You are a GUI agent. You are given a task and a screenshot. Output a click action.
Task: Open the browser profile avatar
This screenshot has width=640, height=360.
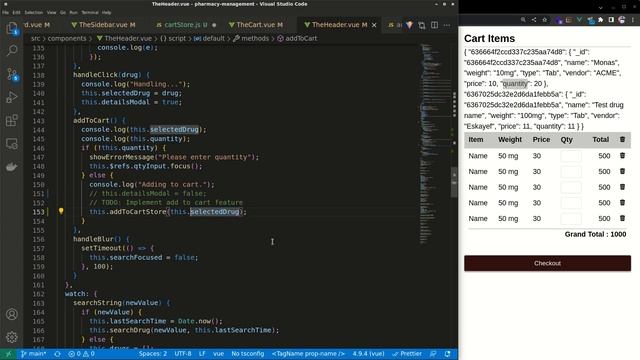(622, 20)
